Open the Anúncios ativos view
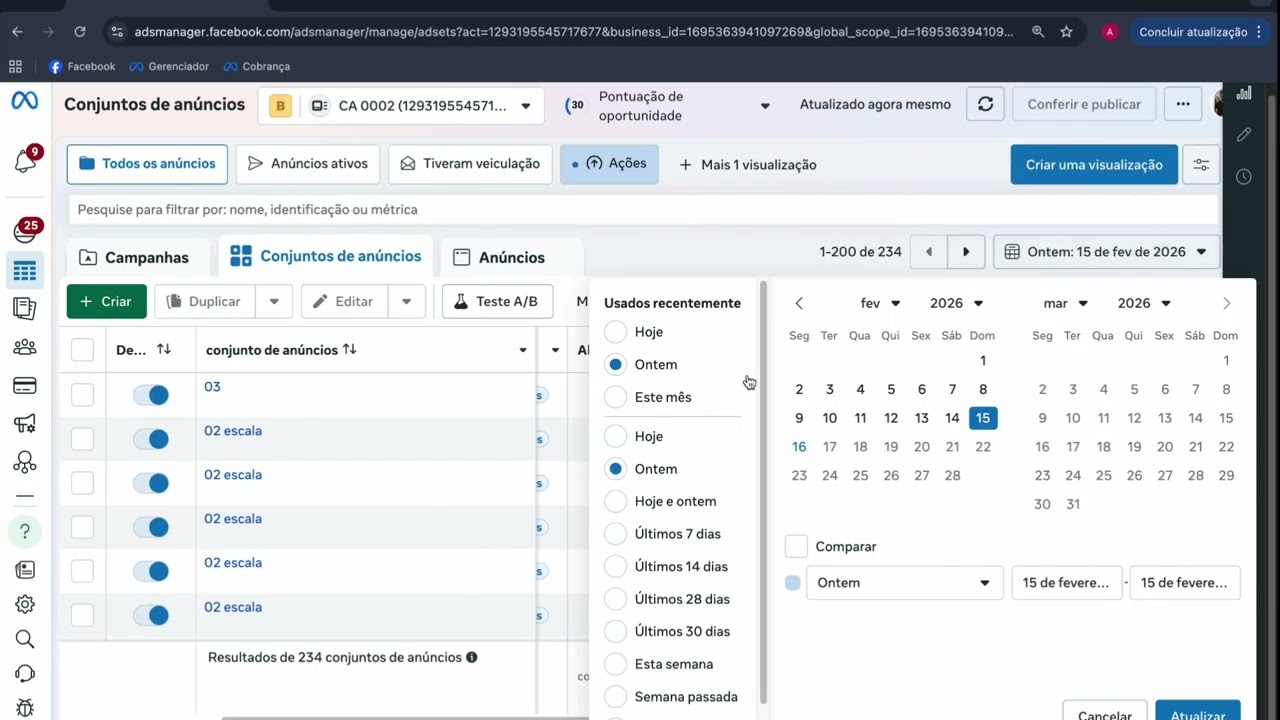Viewport: 1280px width, 720px height. tap(308, 164)
